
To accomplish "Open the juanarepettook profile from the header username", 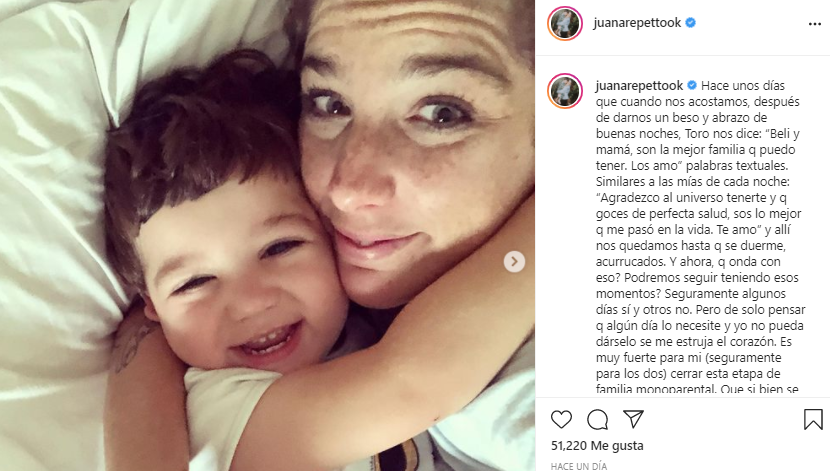I will pyautogui.click(x=637, y=23).
